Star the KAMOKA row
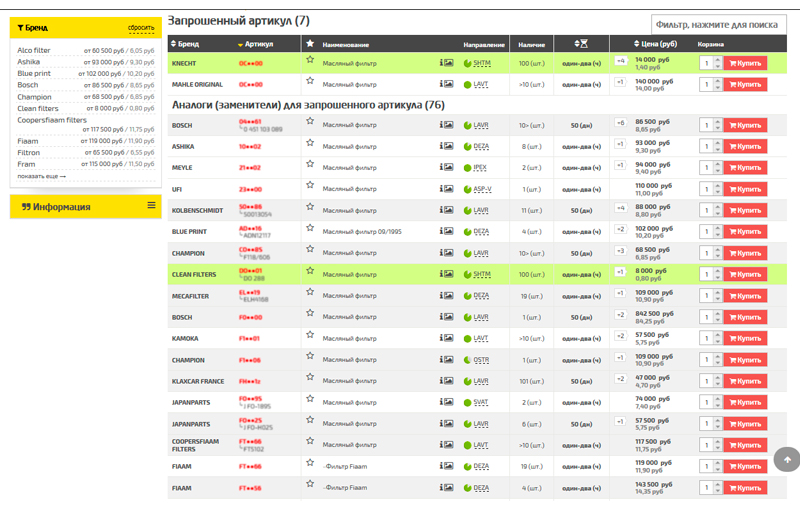Viewport: 800px width, 510px height. click(310, 335)
